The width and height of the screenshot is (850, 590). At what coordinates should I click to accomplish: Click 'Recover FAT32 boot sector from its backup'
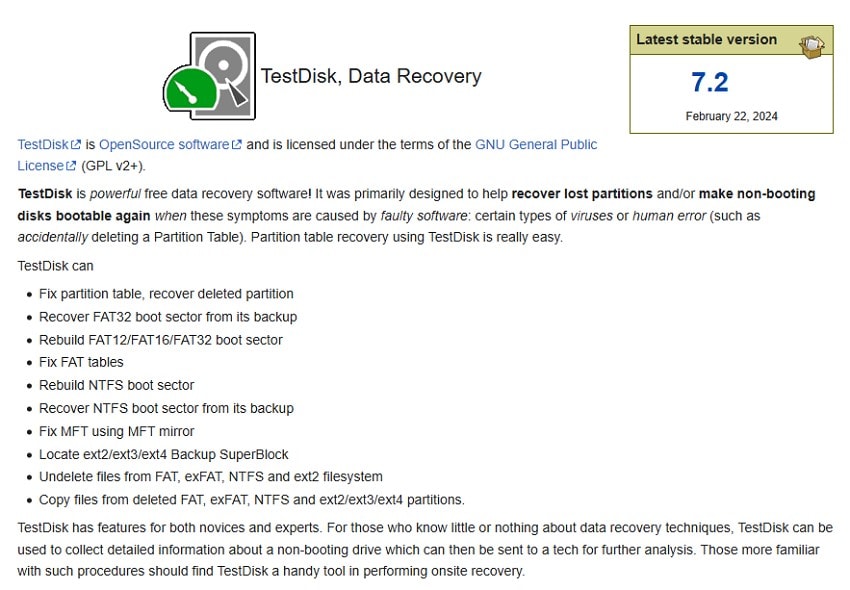coord(168,317)
